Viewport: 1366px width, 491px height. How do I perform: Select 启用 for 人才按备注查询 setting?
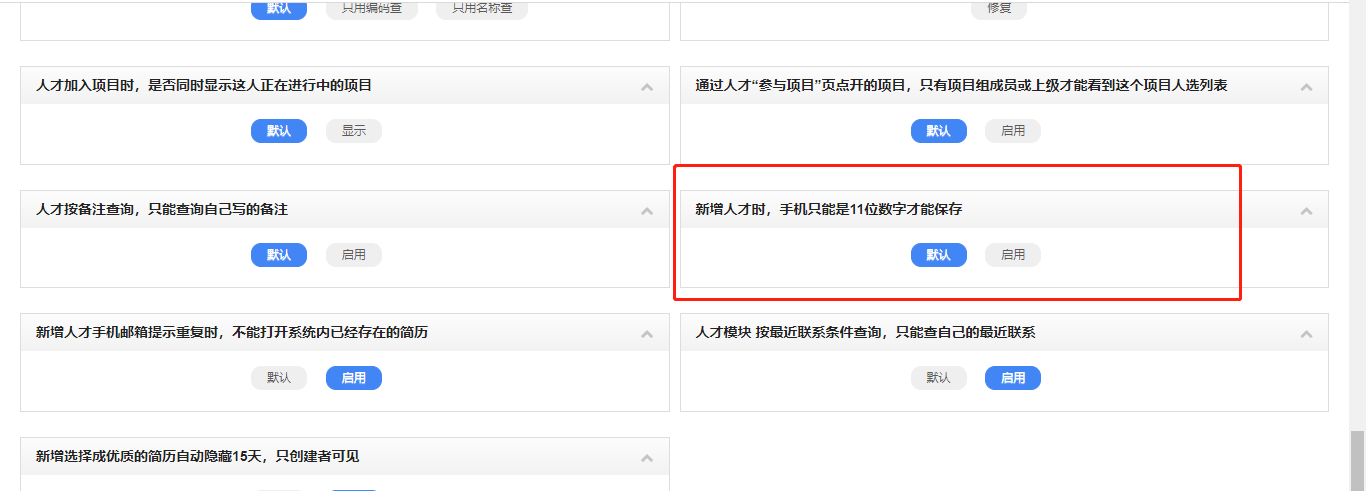pyautogui.click(x=354, y=255)
